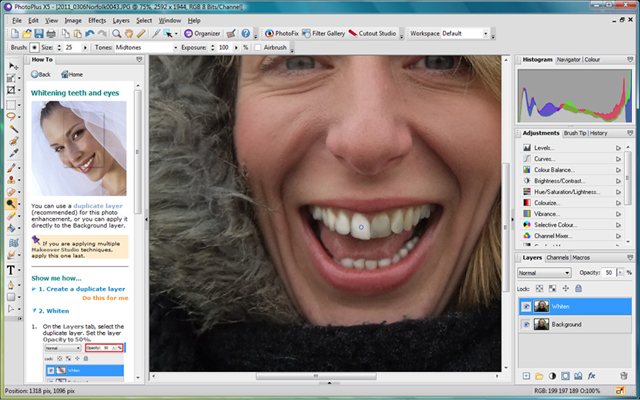This screenshot has width=640, height=400.
Task: Click the layer Opacity value field
Action: click(609, 273)
